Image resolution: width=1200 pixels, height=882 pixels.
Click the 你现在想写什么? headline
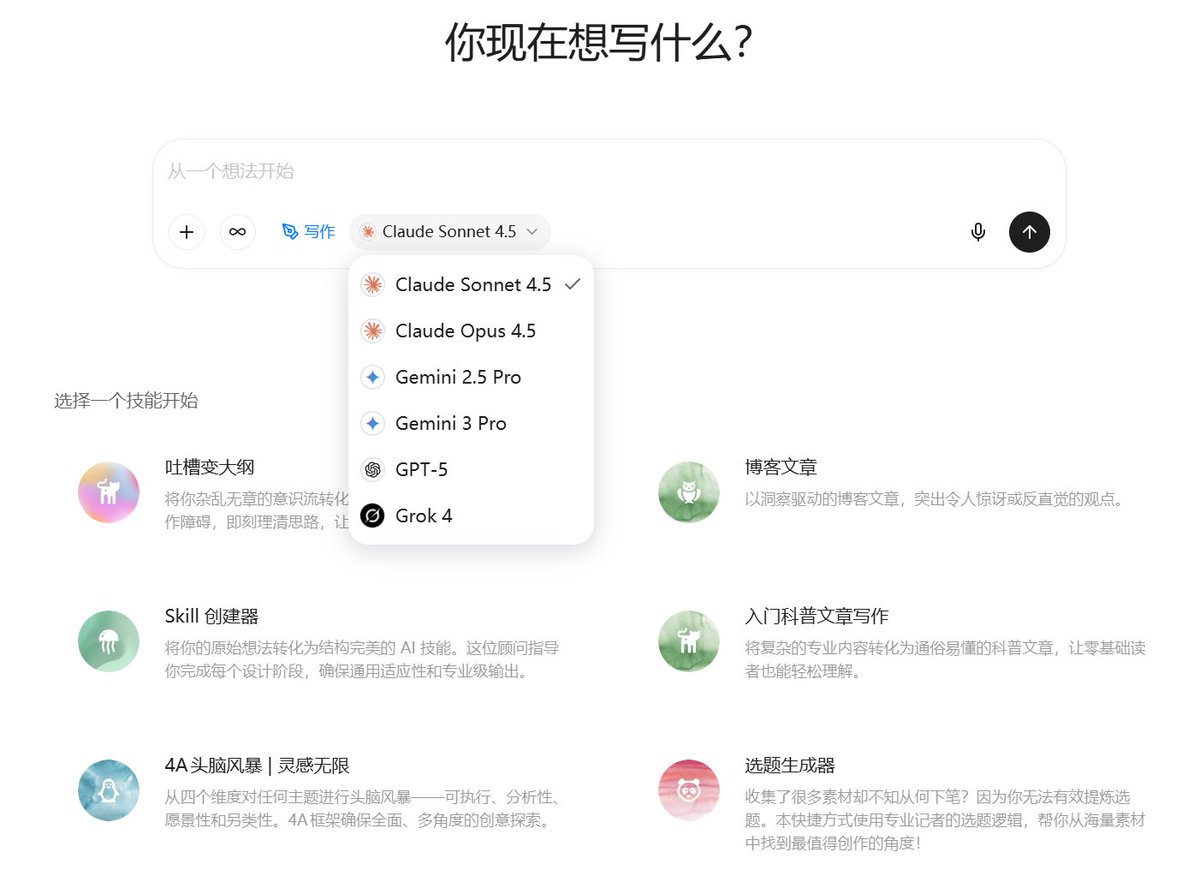[598, 43]
